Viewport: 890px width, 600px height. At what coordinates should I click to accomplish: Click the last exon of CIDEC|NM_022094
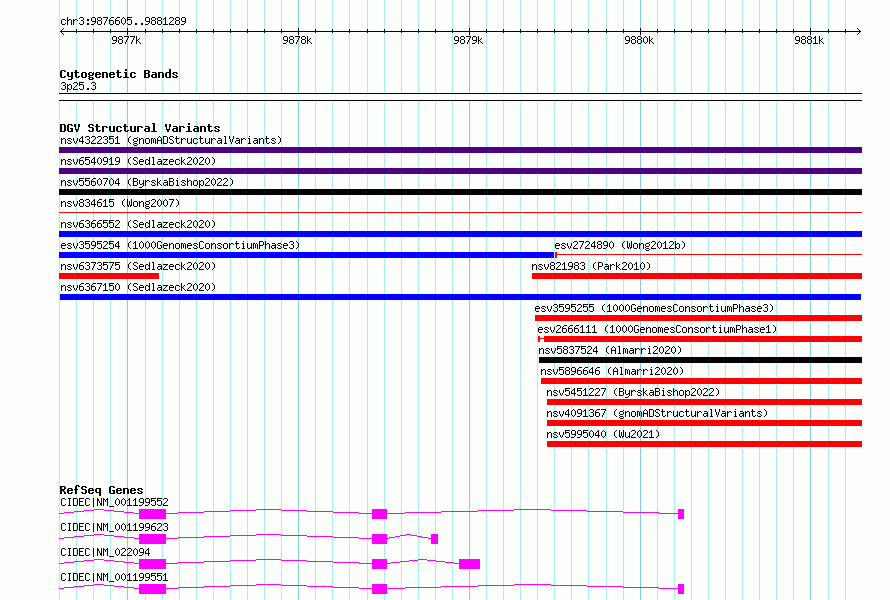(469, 564)
